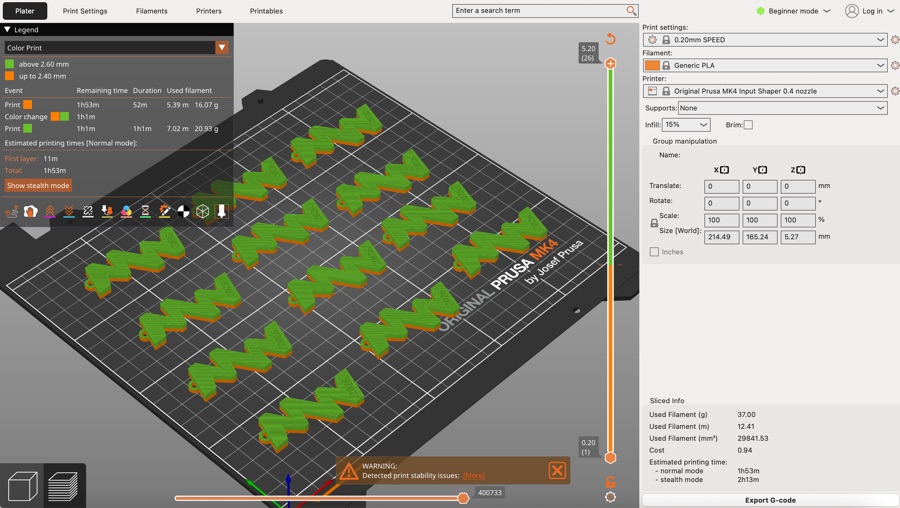The height and width of the screenshot is (508, 900).
Task: Click the horizontal moves slider thumb
Action: [463, 498]
